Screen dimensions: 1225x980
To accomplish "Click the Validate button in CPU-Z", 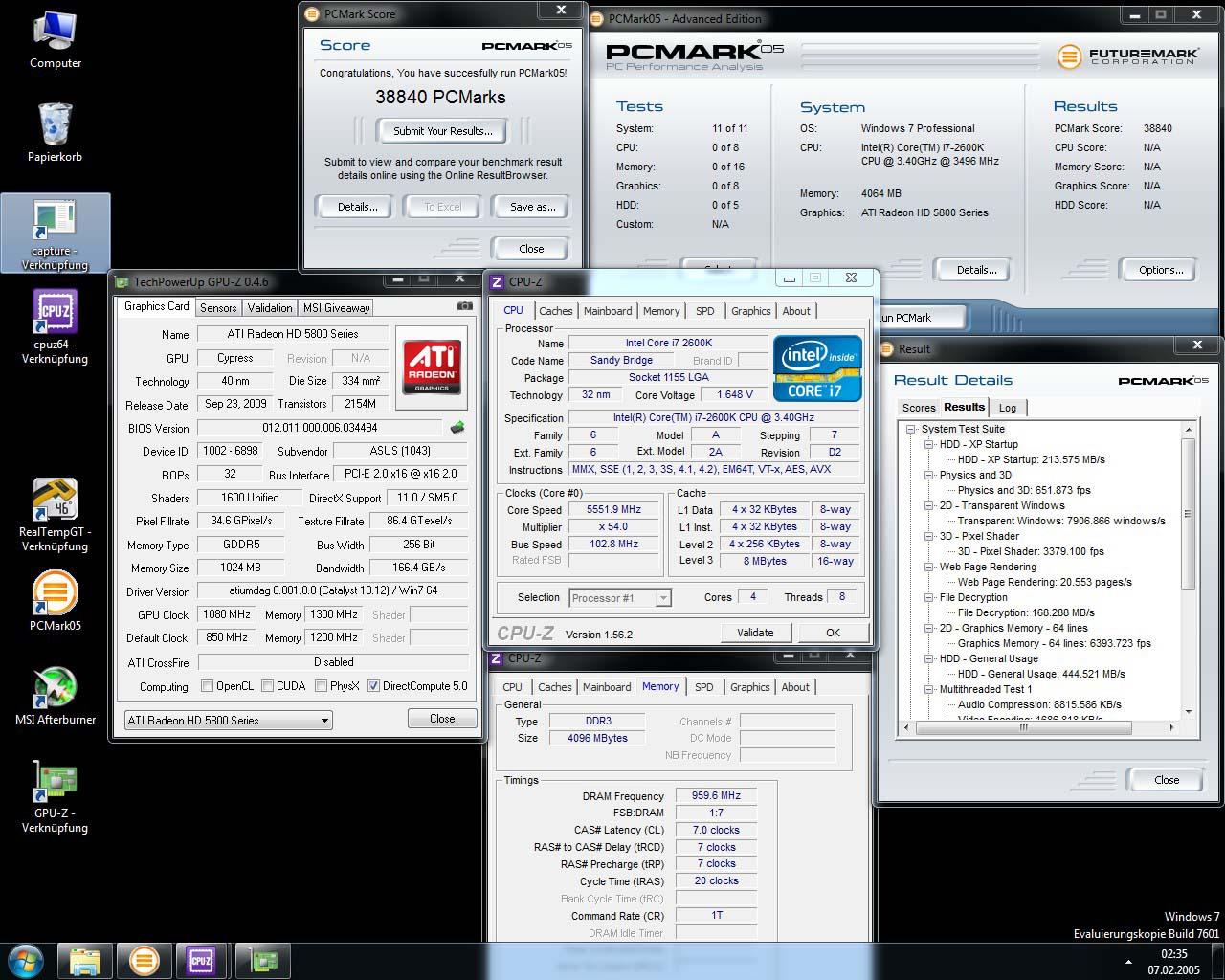I will pyautogui.click(x=755, y=633).
